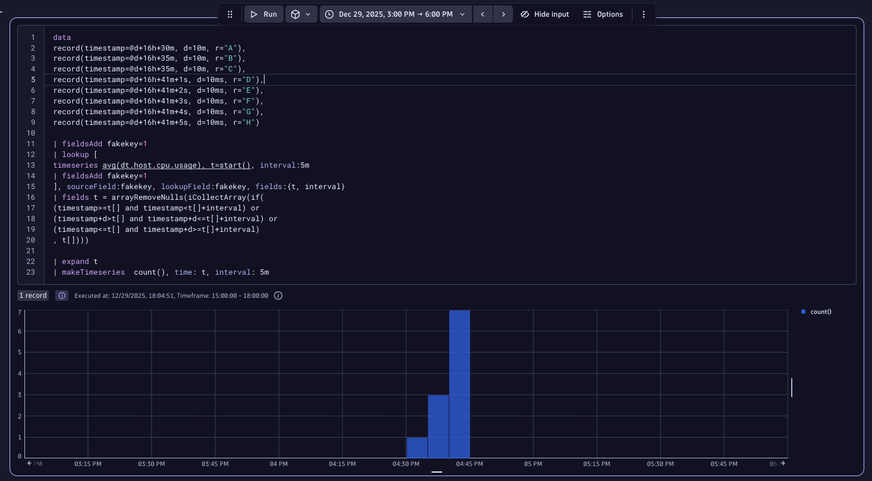Shift timeframe forward with right chevron
Screen dimensions: 872x481
(503, 14)
